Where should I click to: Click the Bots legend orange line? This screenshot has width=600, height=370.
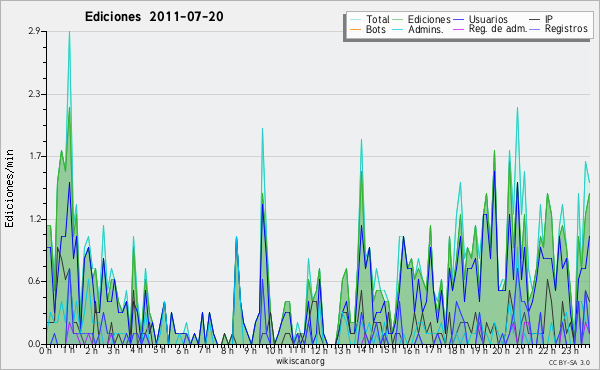tap(355, 29)
